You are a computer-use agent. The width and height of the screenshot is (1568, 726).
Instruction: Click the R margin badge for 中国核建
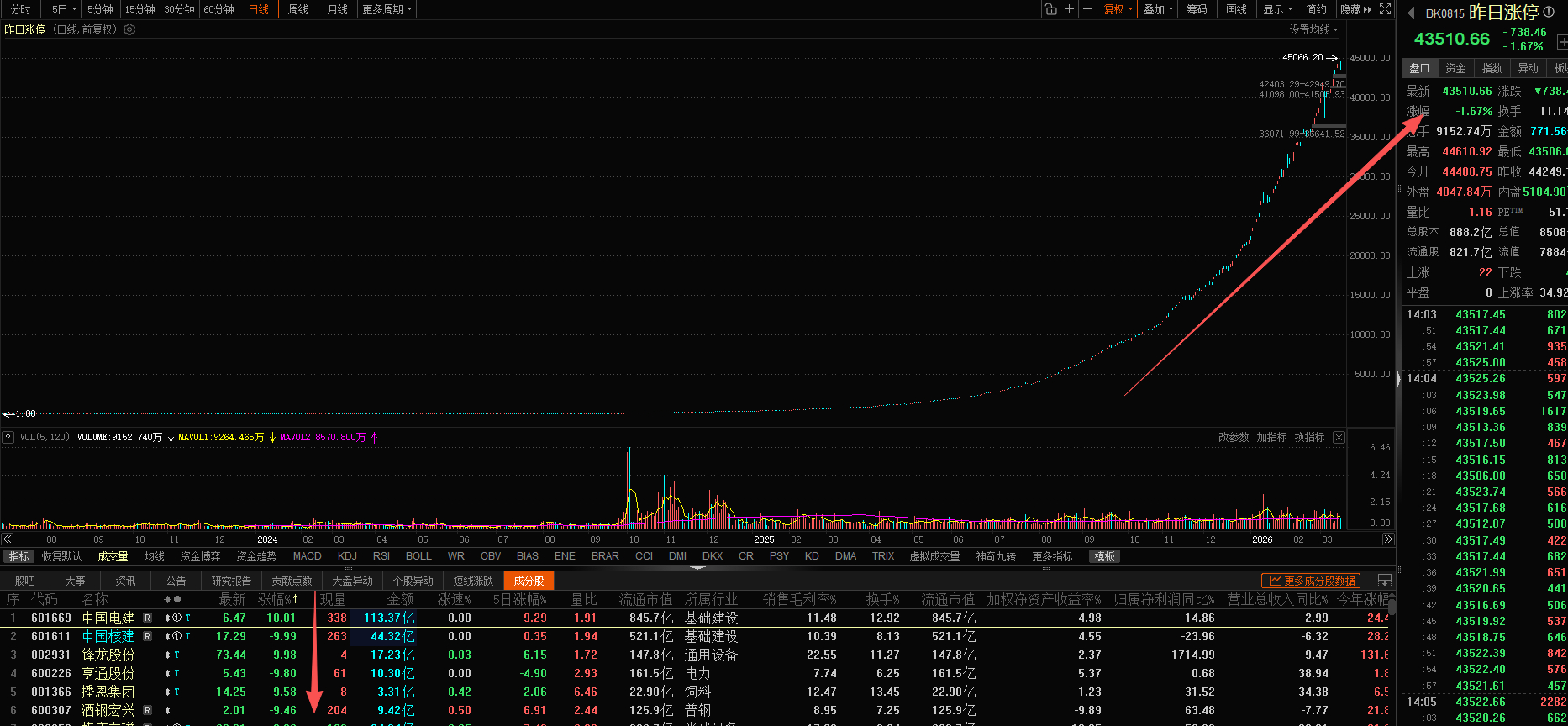[x=148, y=636]
